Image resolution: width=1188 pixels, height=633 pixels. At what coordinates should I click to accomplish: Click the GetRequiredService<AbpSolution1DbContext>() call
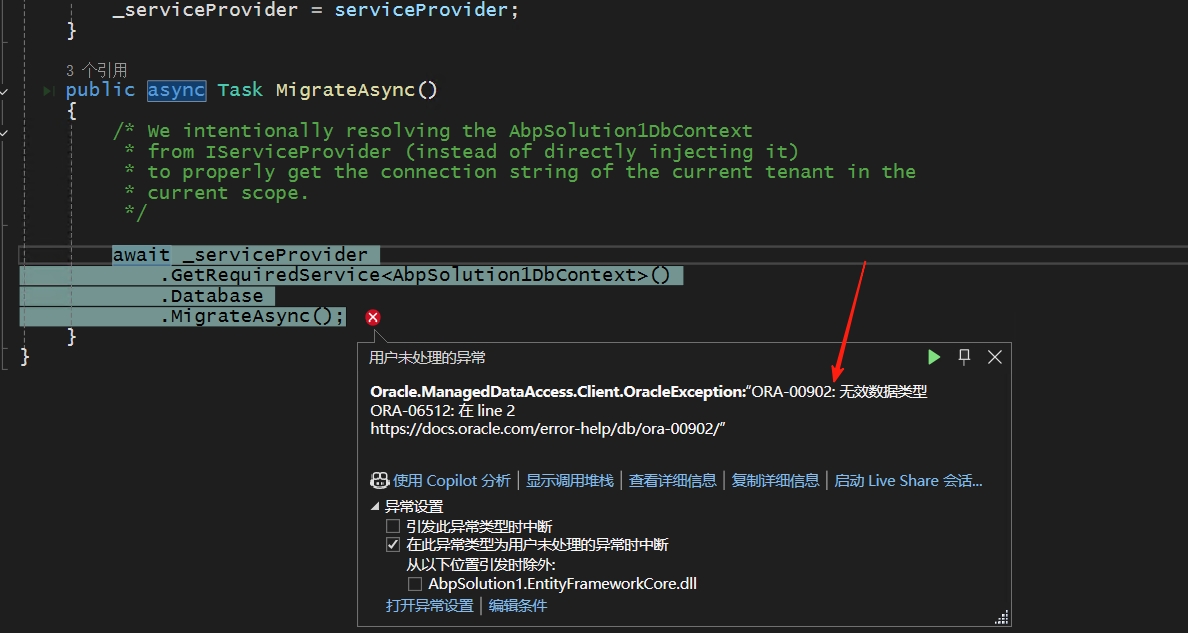pyautogui.click(x=415, y=275)
